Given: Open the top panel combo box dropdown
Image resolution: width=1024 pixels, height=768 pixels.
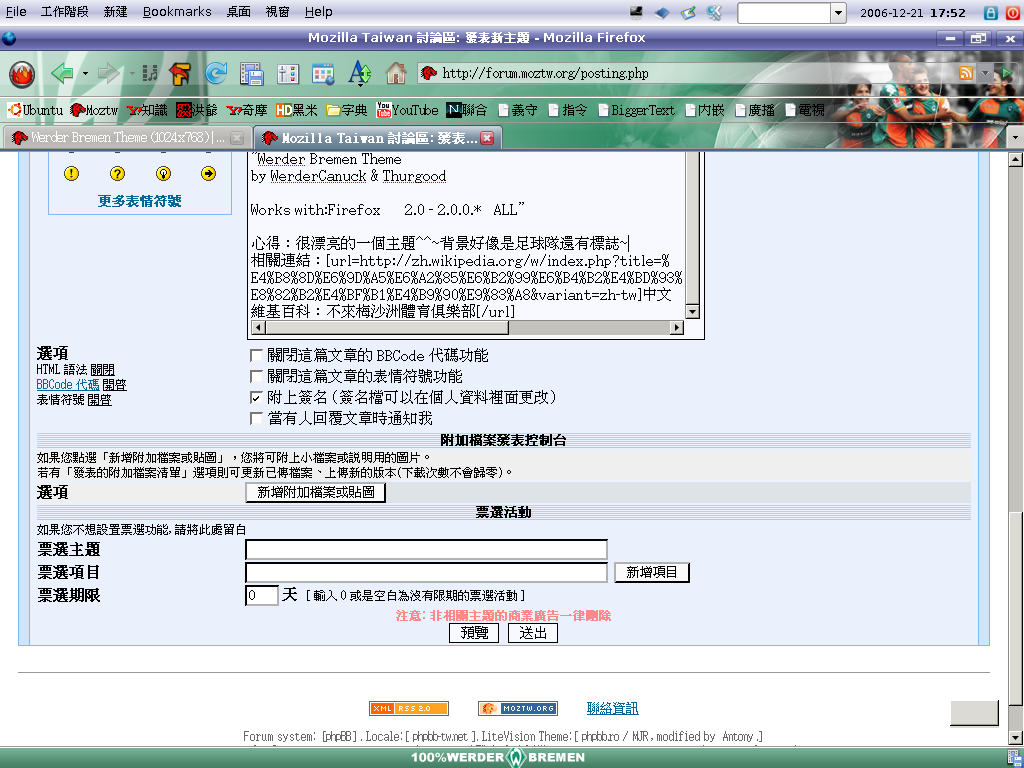Looking at the screenshot, I should (x=838, y=13).
